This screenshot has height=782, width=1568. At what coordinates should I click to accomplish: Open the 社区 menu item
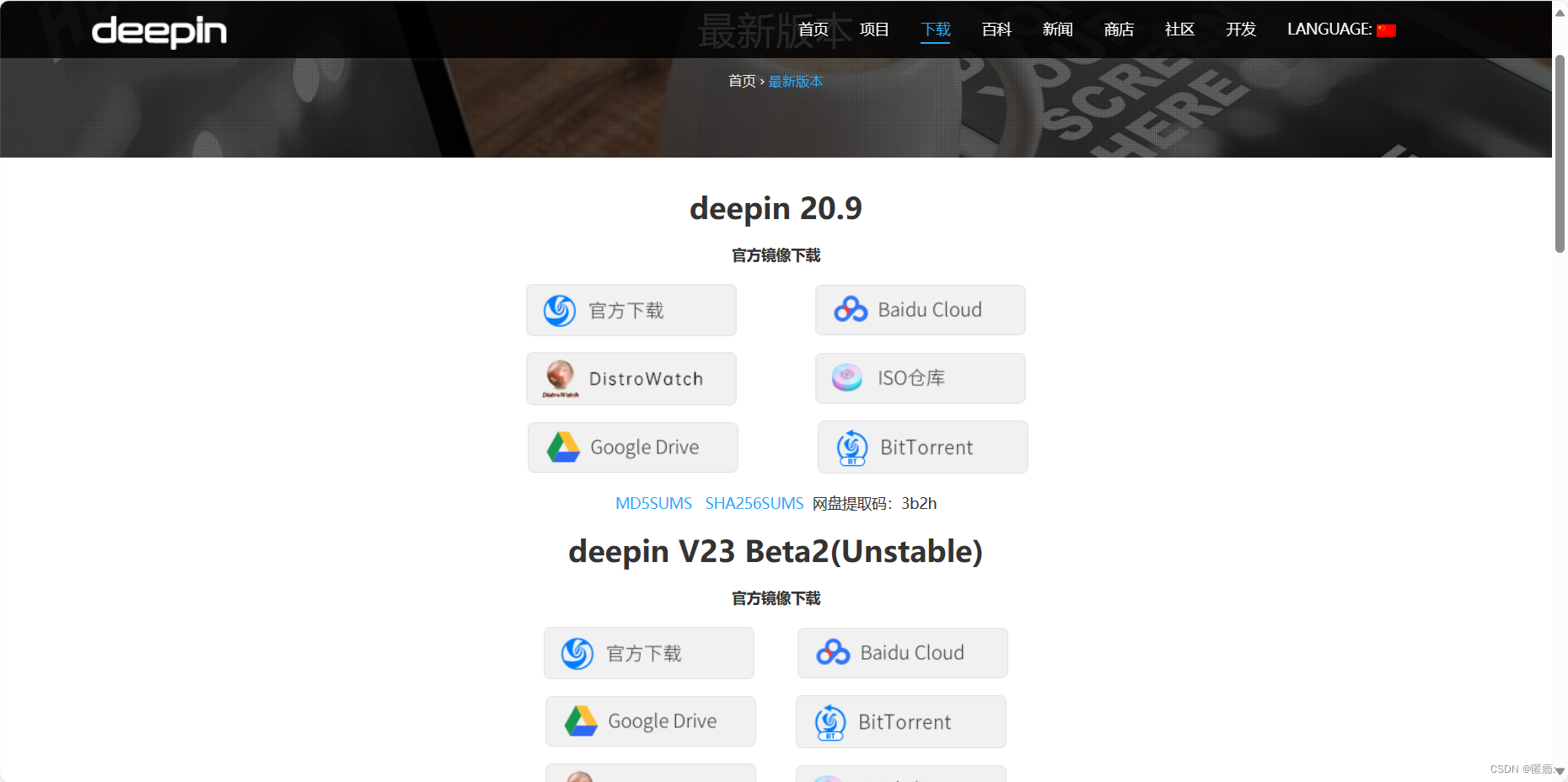pos(1179,29)
